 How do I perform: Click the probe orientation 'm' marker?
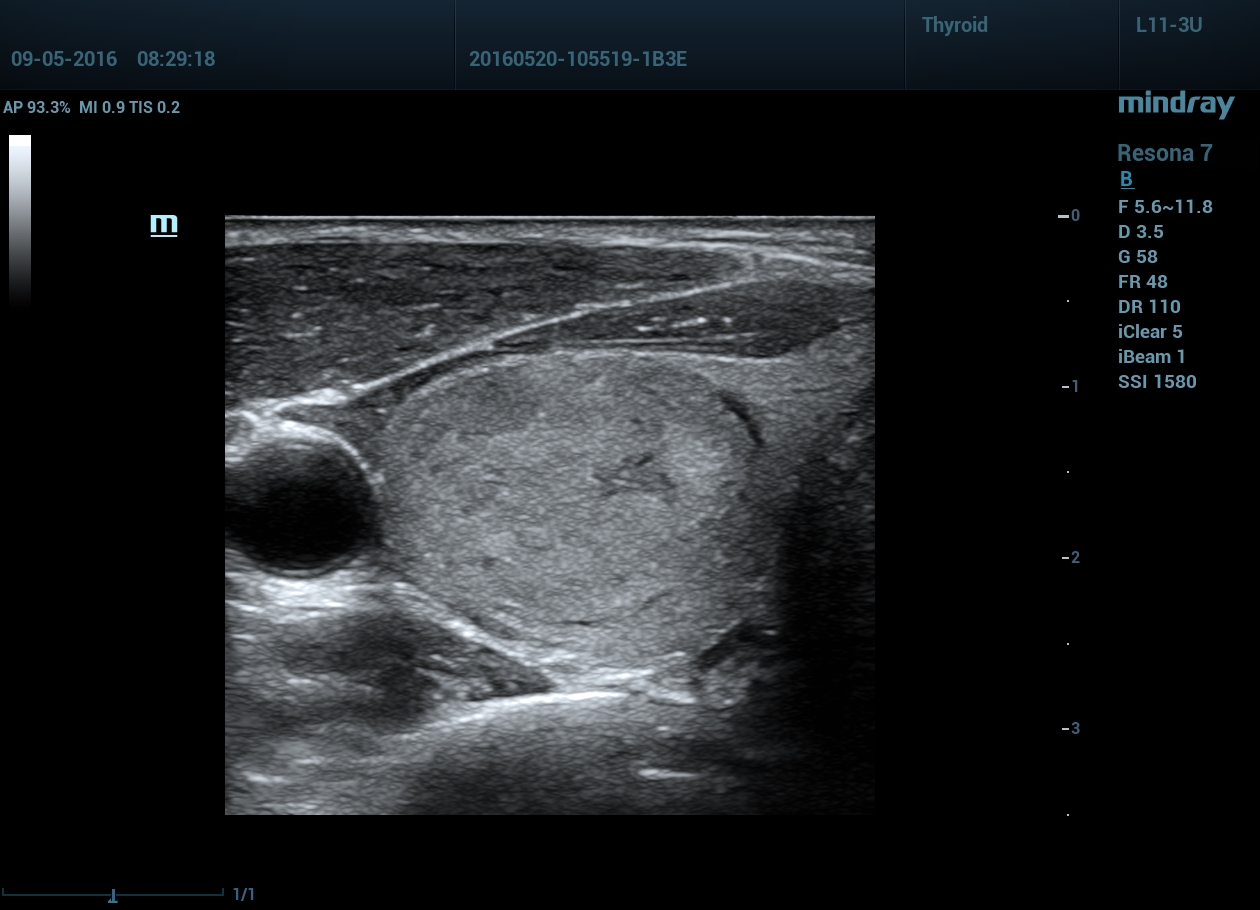(163, 224)
